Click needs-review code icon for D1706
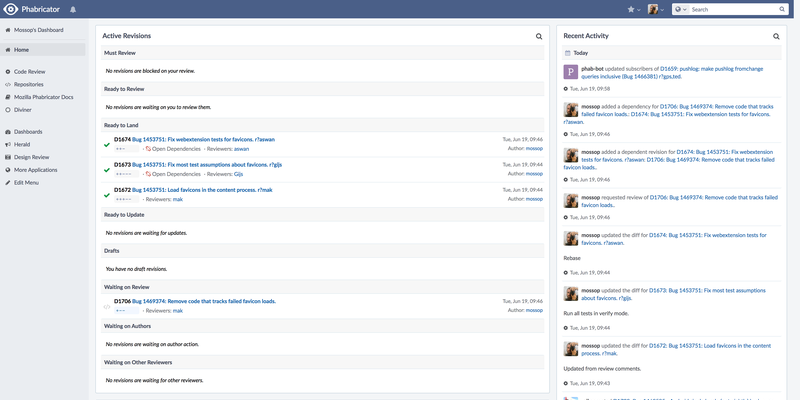Viewport: 800px width, 400px height. (107, 307)
